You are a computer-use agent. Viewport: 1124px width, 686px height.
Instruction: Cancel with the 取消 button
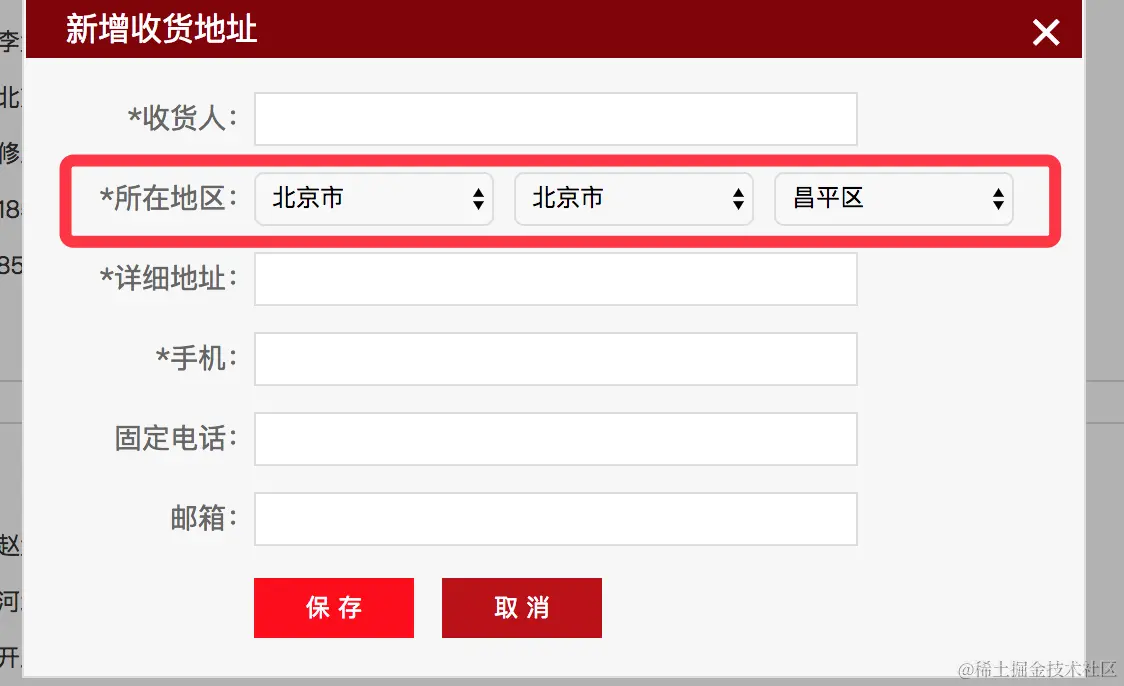pyautogui.click(x=522, y=608)
